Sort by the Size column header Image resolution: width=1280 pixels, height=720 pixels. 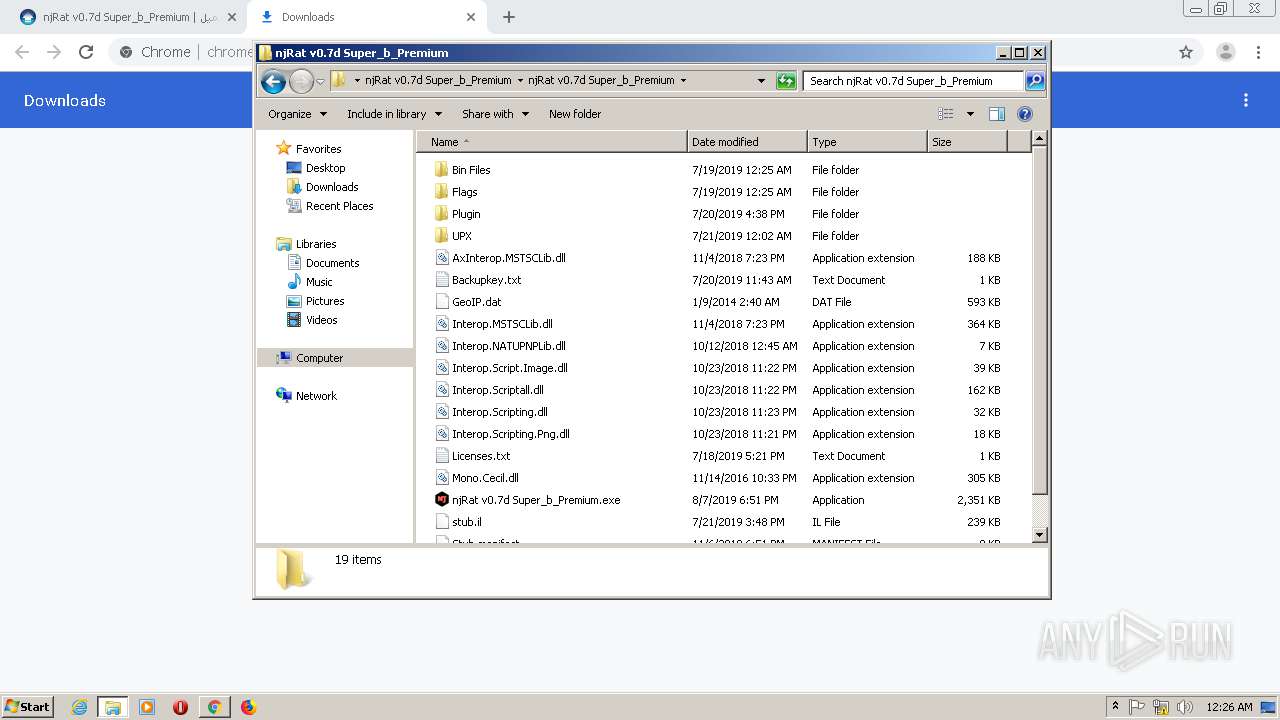967,142
